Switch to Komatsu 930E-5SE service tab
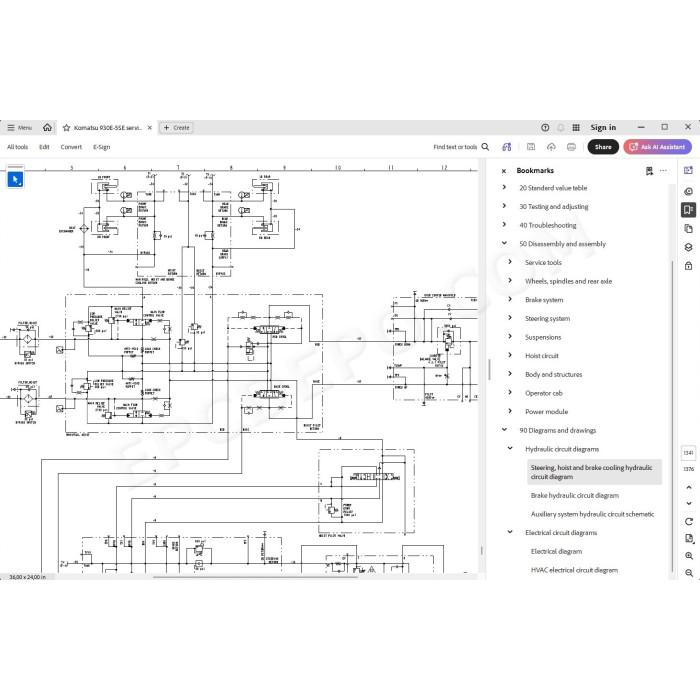Screen dimensions: 700x700 107,128
